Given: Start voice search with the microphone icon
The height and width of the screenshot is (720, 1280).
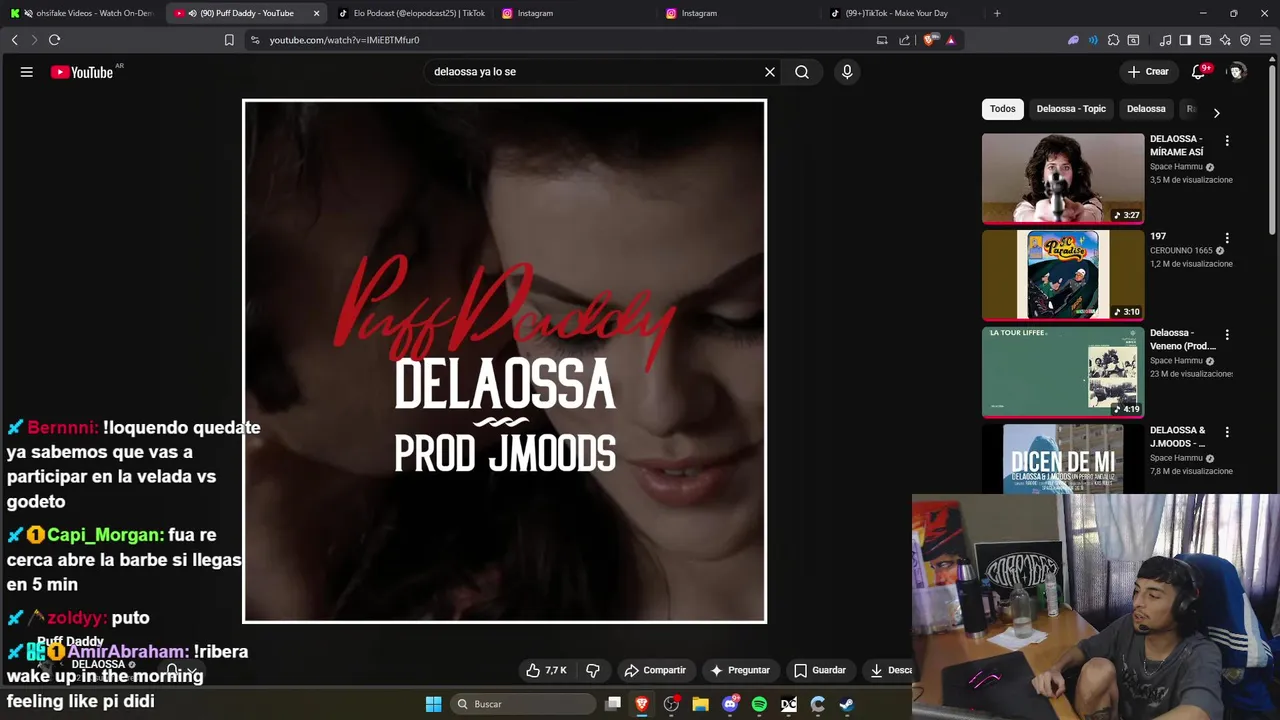Looking at the screenshot, I should point(847,72).
